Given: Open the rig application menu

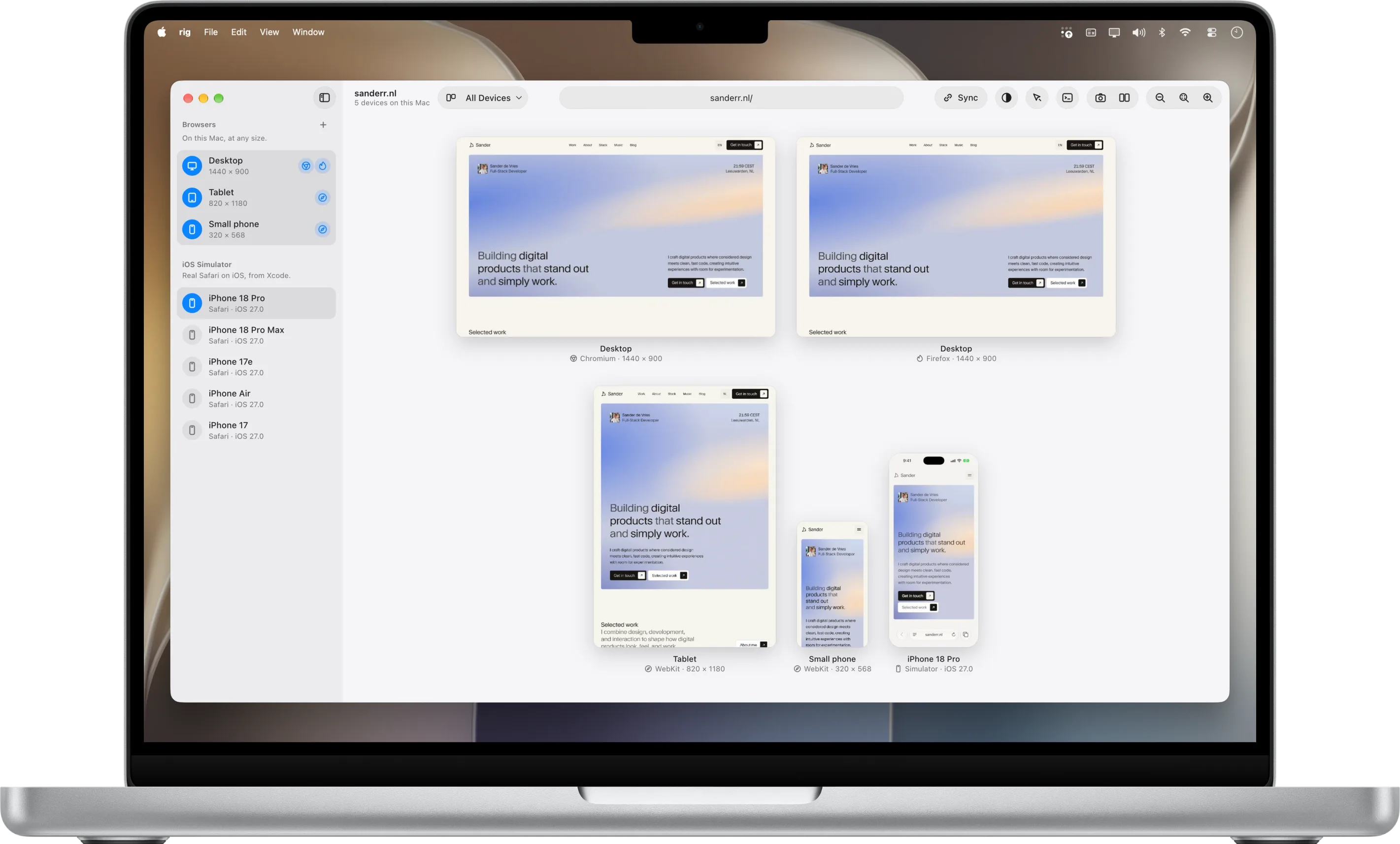Looking at the screenshot, I should click(x=185, y=32).
